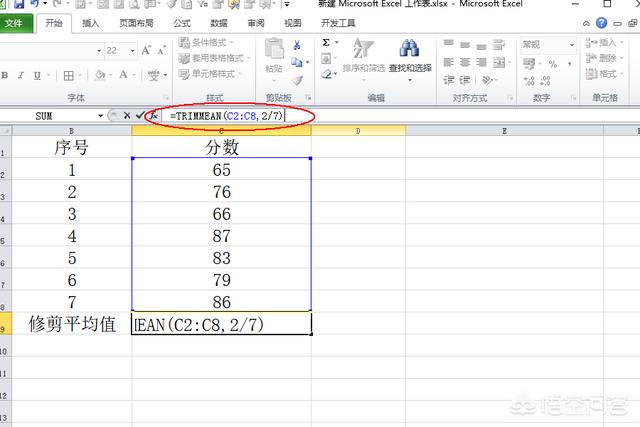
Task: Select column D header
Action: pyautogui.click(x=358, y=131)
